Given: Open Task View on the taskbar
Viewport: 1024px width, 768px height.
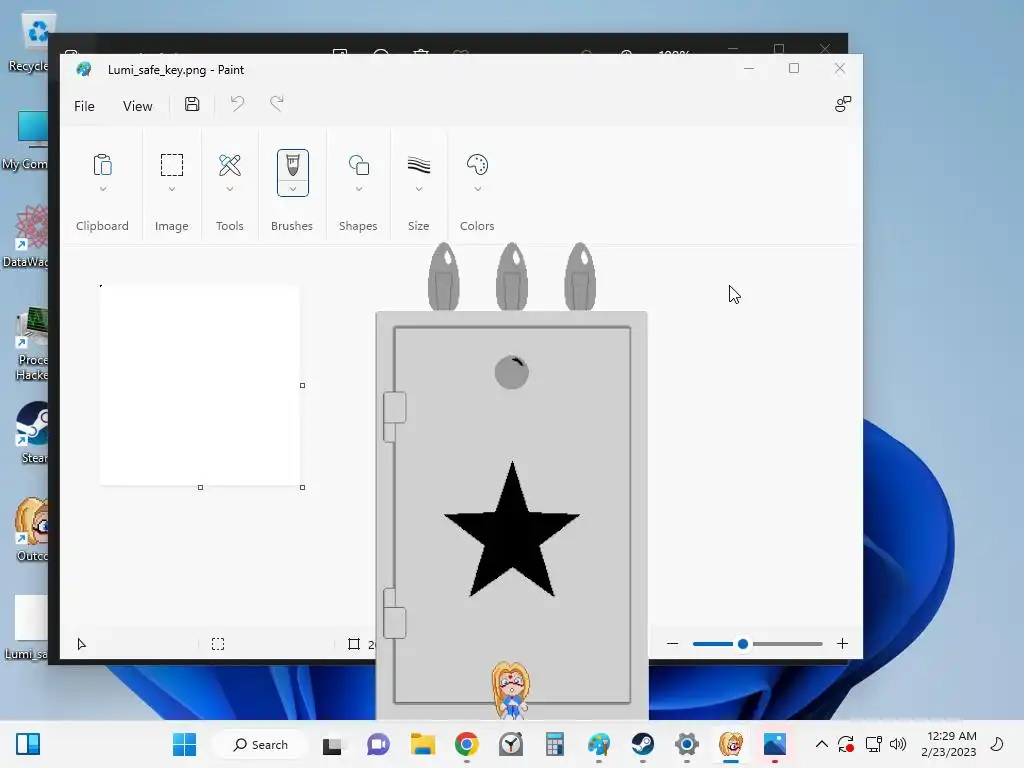Looking at the screenshot, I should pyautogui.click(x=332, y=745).
